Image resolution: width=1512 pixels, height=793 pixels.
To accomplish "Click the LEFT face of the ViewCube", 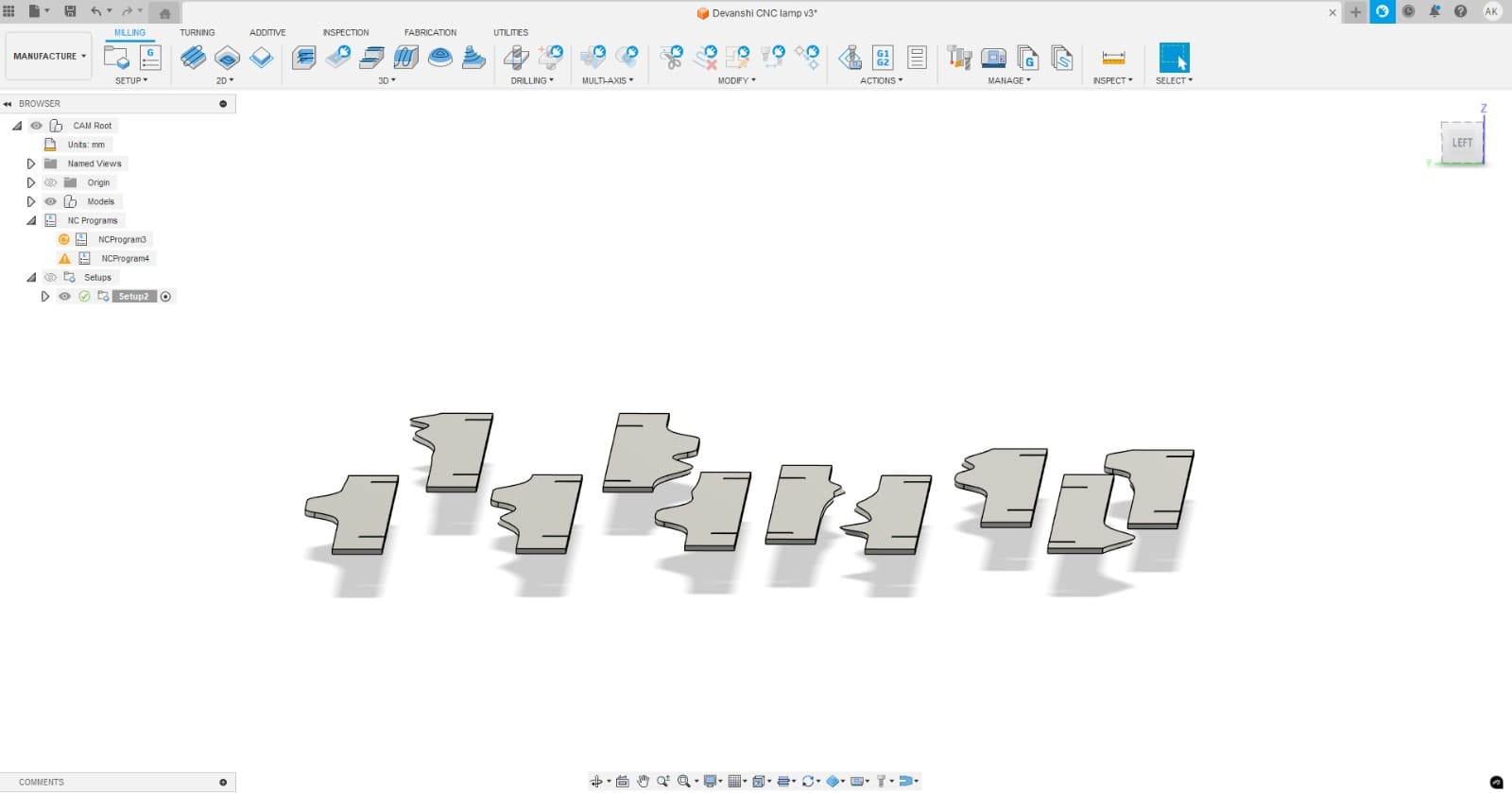I will (1462, 143).
